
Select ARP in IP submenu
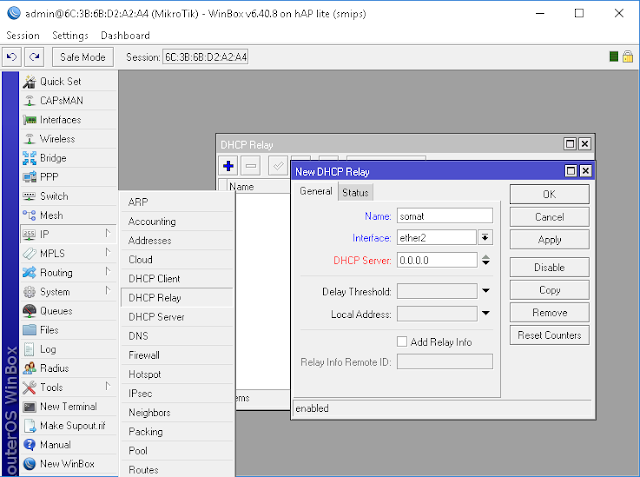tap(177, 202)
